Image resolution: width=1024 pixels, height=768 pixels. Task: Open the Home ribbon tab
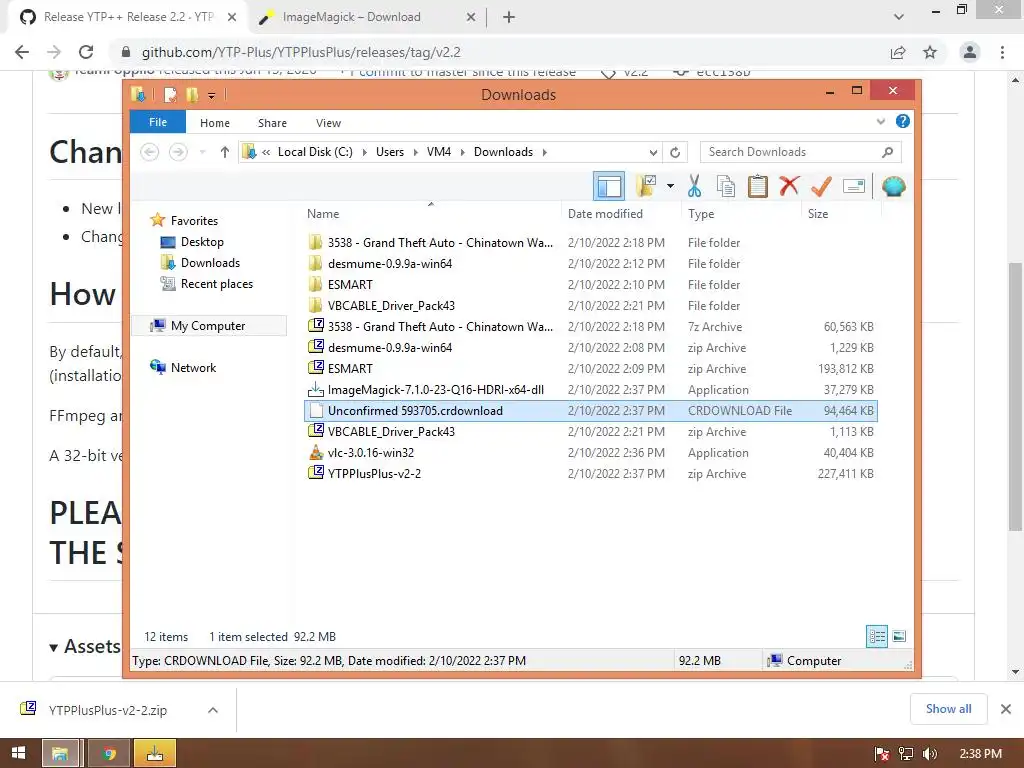point(215,123)
